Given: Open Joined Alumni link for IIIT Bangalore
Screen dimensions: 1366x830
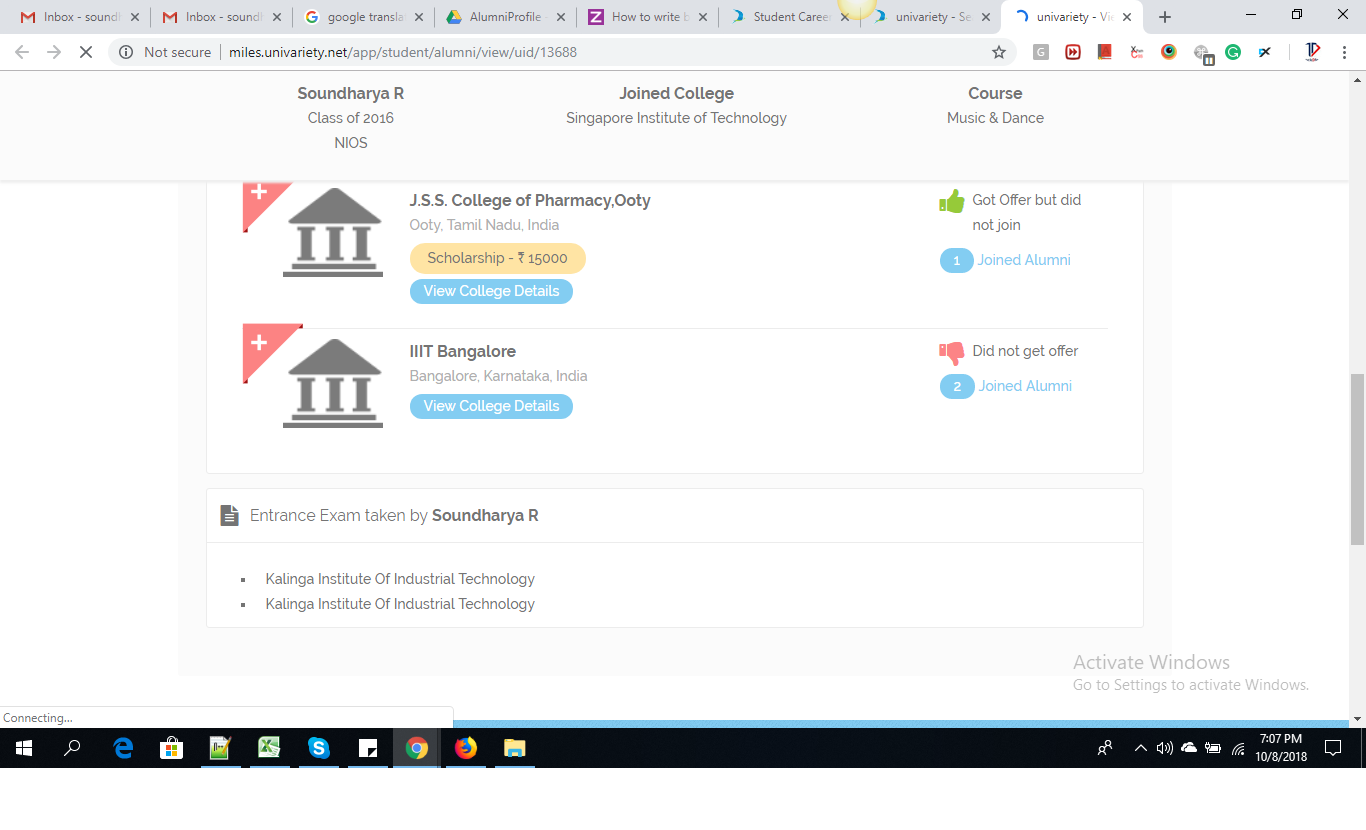Looking at the screenshot, I should 1025,386.
